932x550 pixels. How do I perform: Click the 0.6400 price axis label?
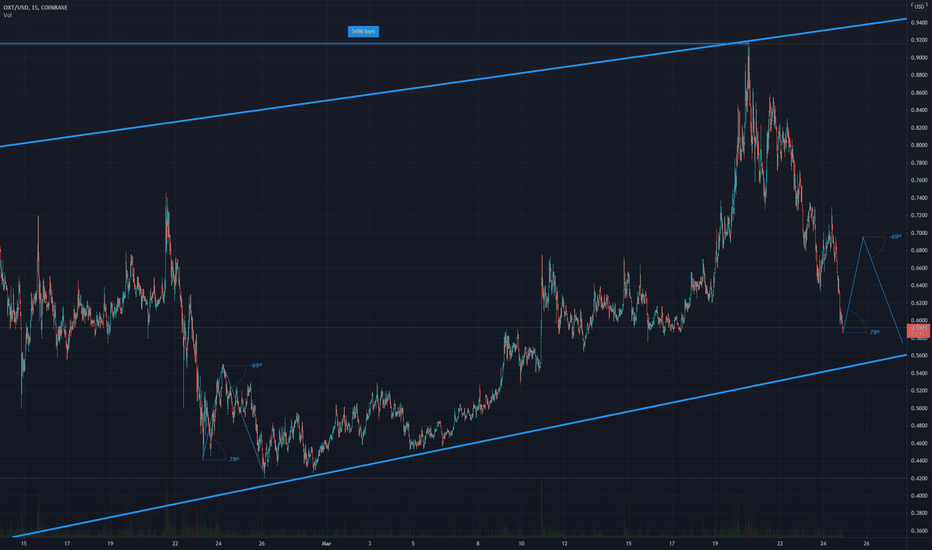[919, 286]
